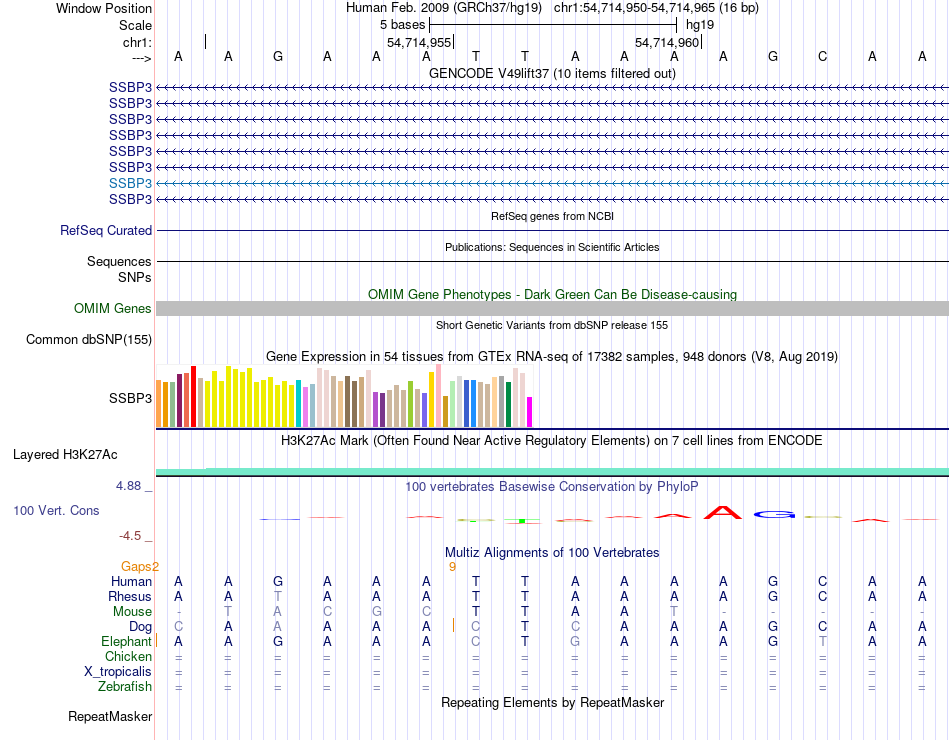Click the '100 vertebrates Basewise Conservation by PhyloP' title

click(552, 487)
